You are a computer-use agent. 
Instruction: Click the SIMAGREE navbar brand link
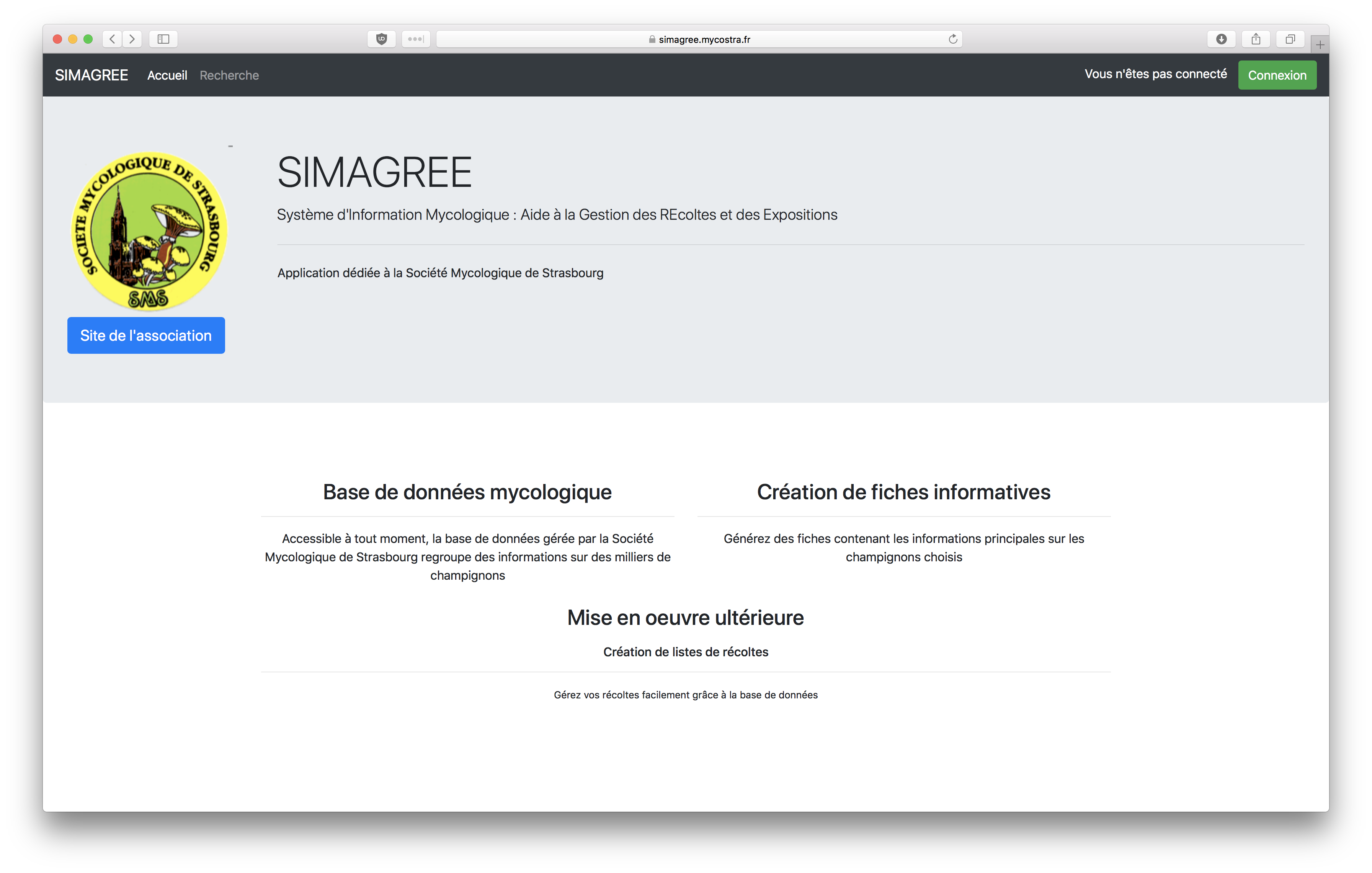click(x=91, y=75)
